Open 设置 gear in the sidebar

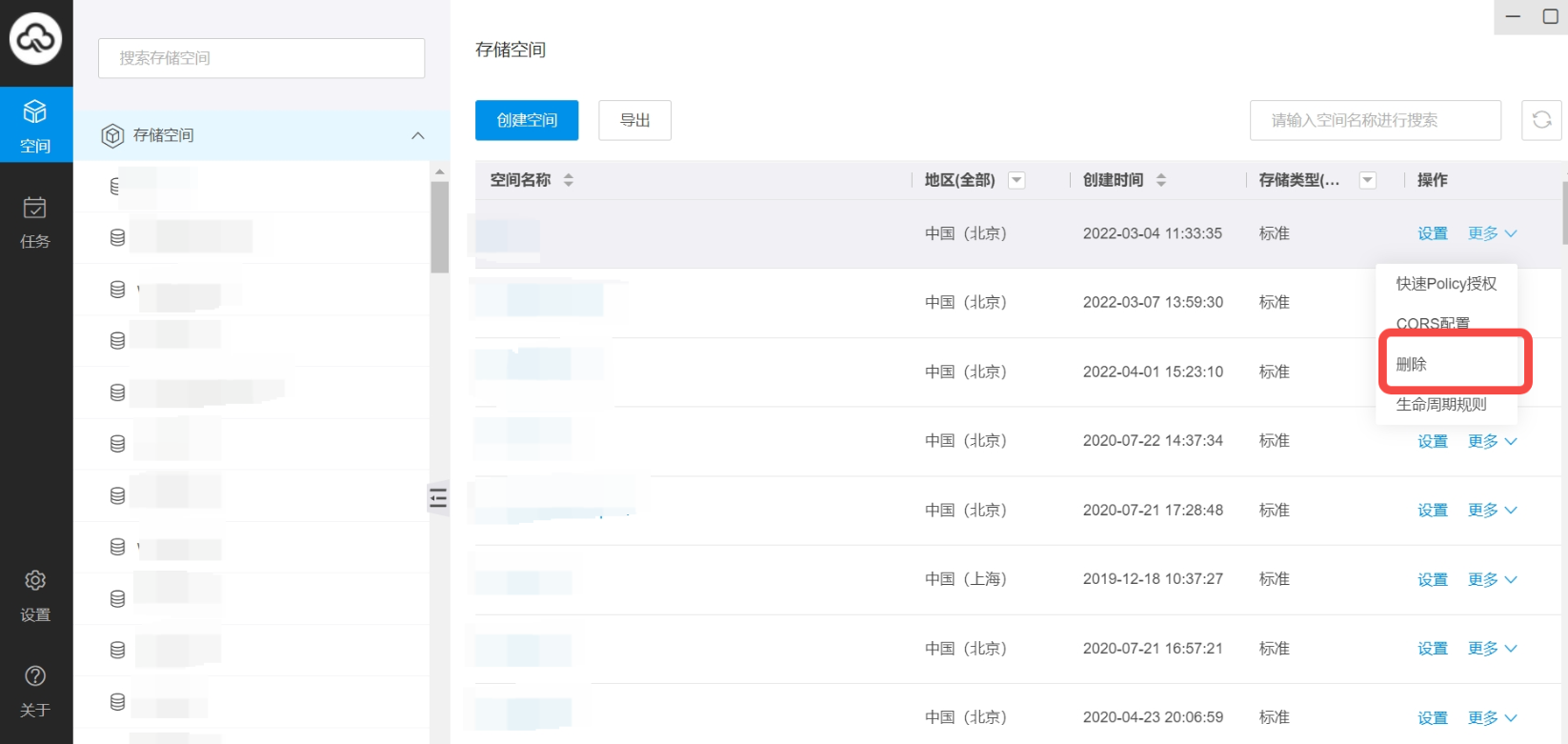pos(35,595)
